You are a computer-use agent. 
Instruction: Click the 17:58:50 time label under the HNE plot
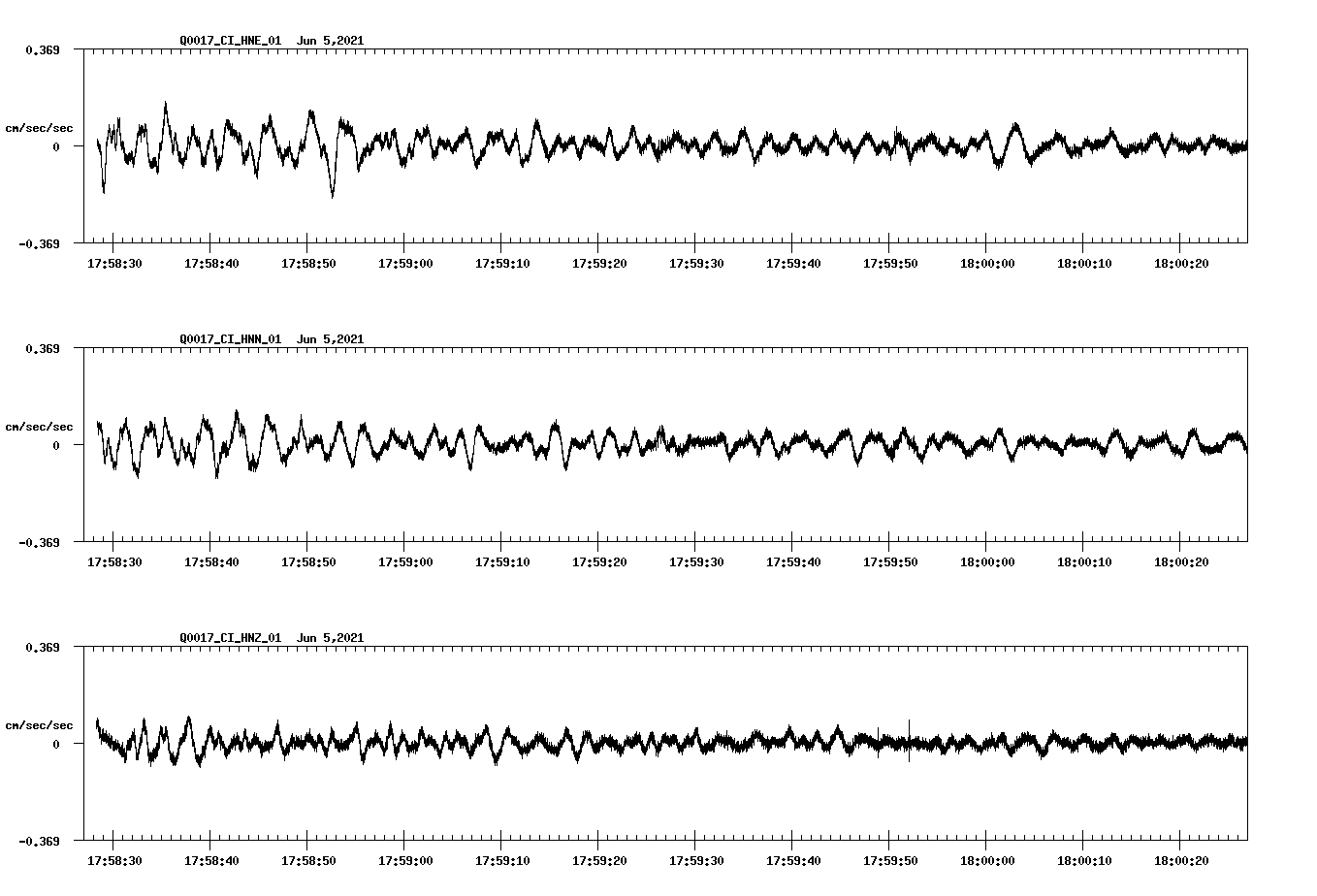(x=308, y=264)
